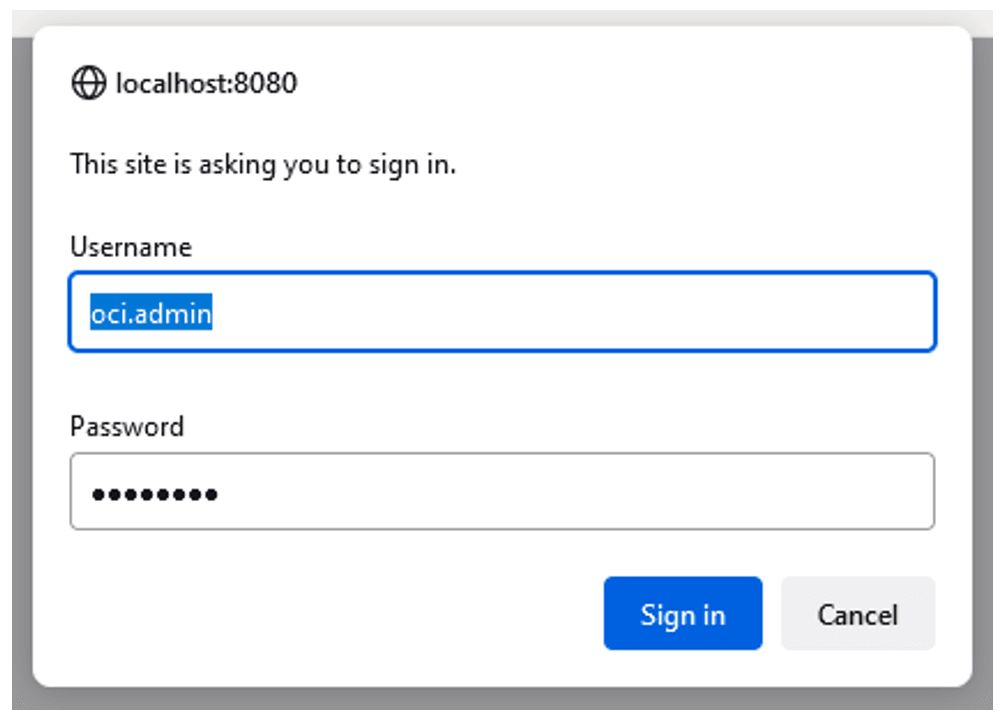
Task: Click the blue Sign in label text
Action: pyautogui.click(x=683, y=614)
